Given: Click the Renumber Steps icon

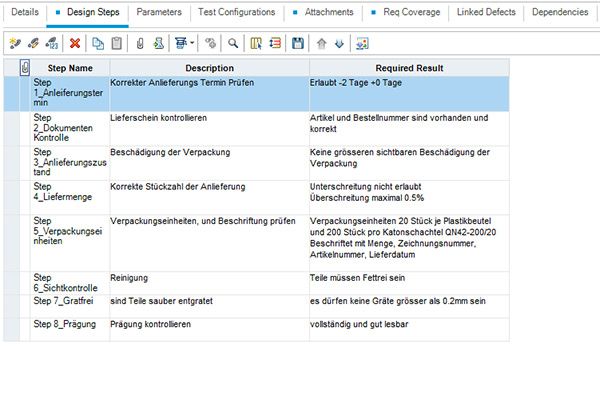Looking at the screenshot, I should point(51,43).
